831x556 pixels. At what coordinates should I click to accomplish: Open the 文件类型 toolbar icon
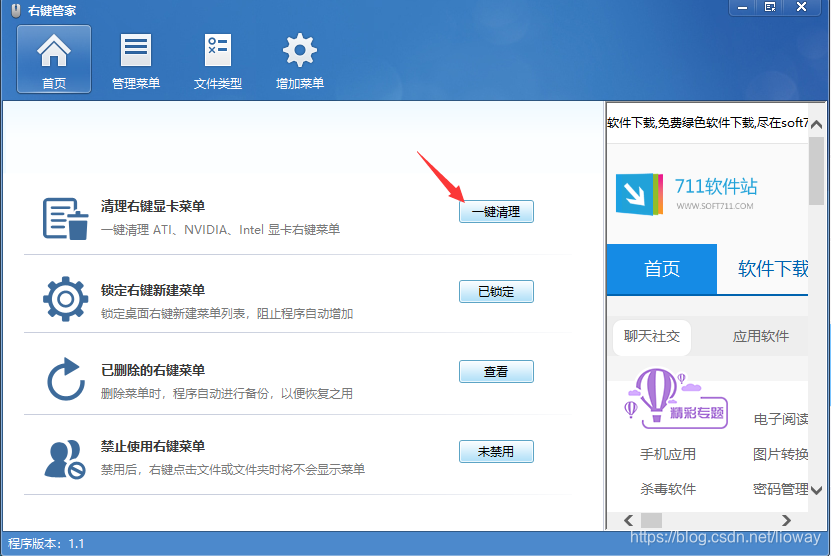click(x=218, y=61)
